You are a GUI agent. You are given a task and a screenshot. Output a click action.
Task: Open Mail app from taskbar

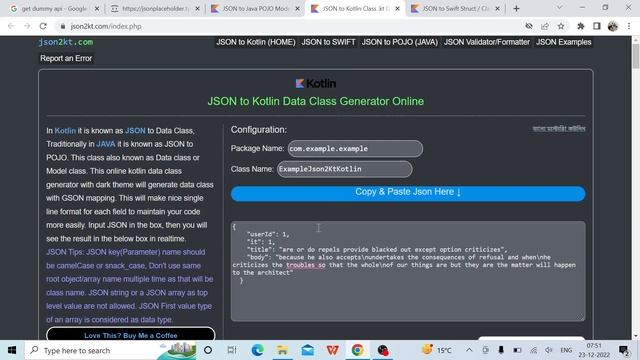(x=307, y=350)
